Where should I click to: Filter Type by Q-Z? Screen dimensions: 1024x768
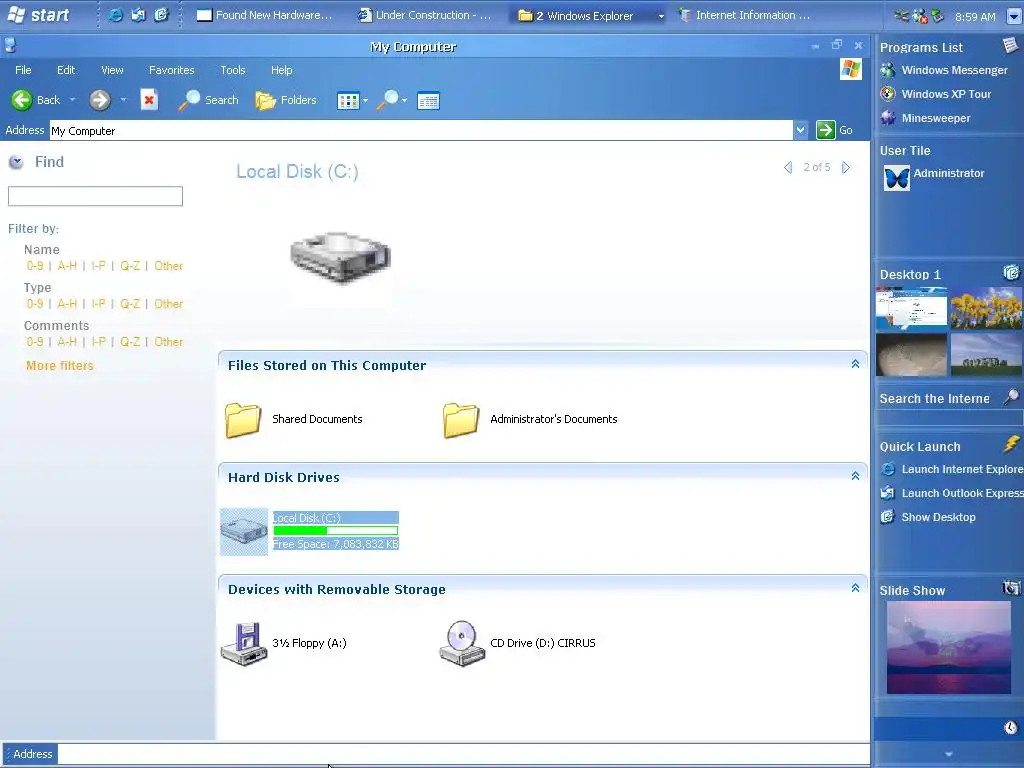click(130, 304)
